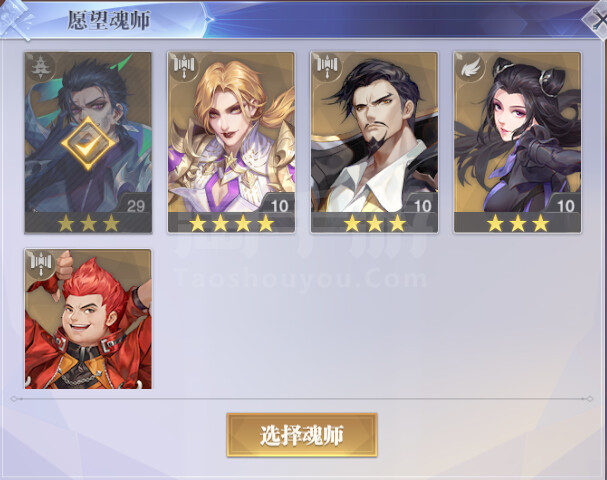Uncheck the gold checkmark on dark-haired hero
The height and width of the screenshot is (480, 607).
(88, 144)
